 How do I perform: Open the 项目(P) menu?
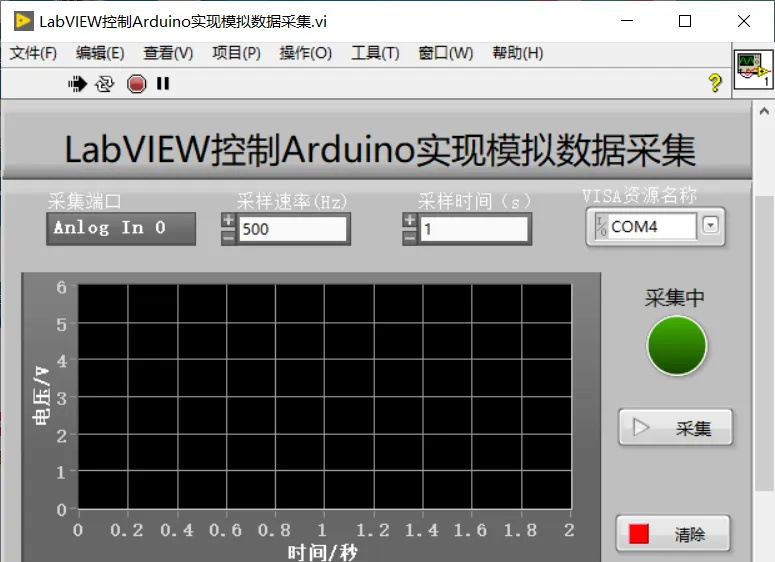click(x=236, y=53)
